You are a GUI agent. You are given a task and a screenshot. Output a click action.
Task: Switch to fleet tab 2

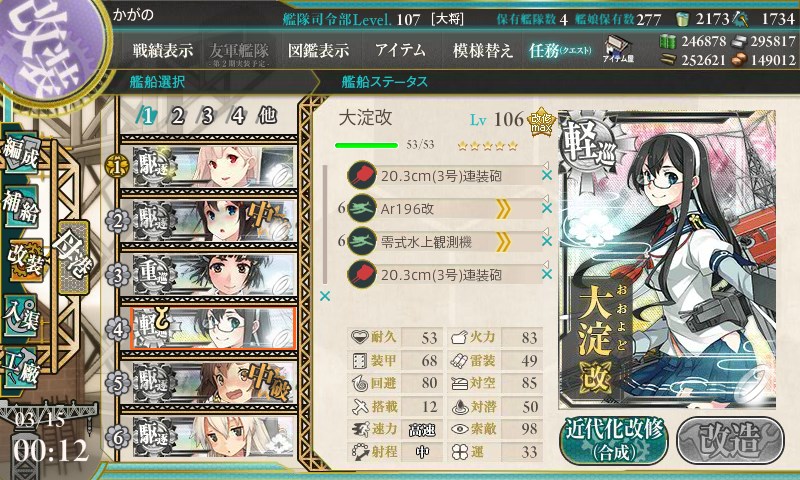[178, 116]
